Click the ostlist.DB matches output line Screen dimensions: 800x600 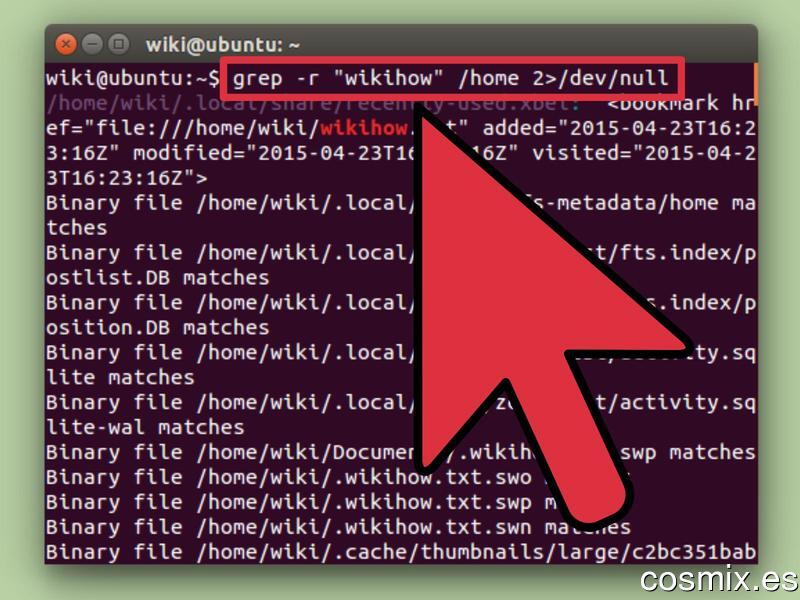click(157, 278)
